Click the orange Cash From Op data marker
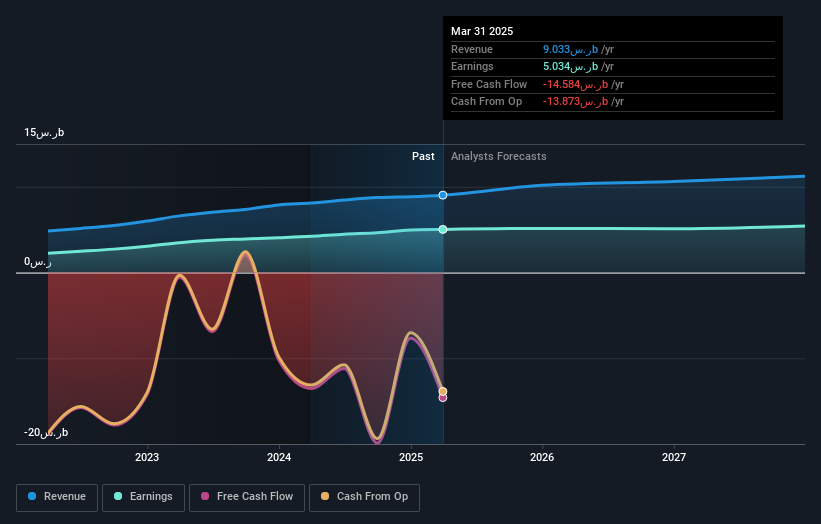 coord(443,392)
